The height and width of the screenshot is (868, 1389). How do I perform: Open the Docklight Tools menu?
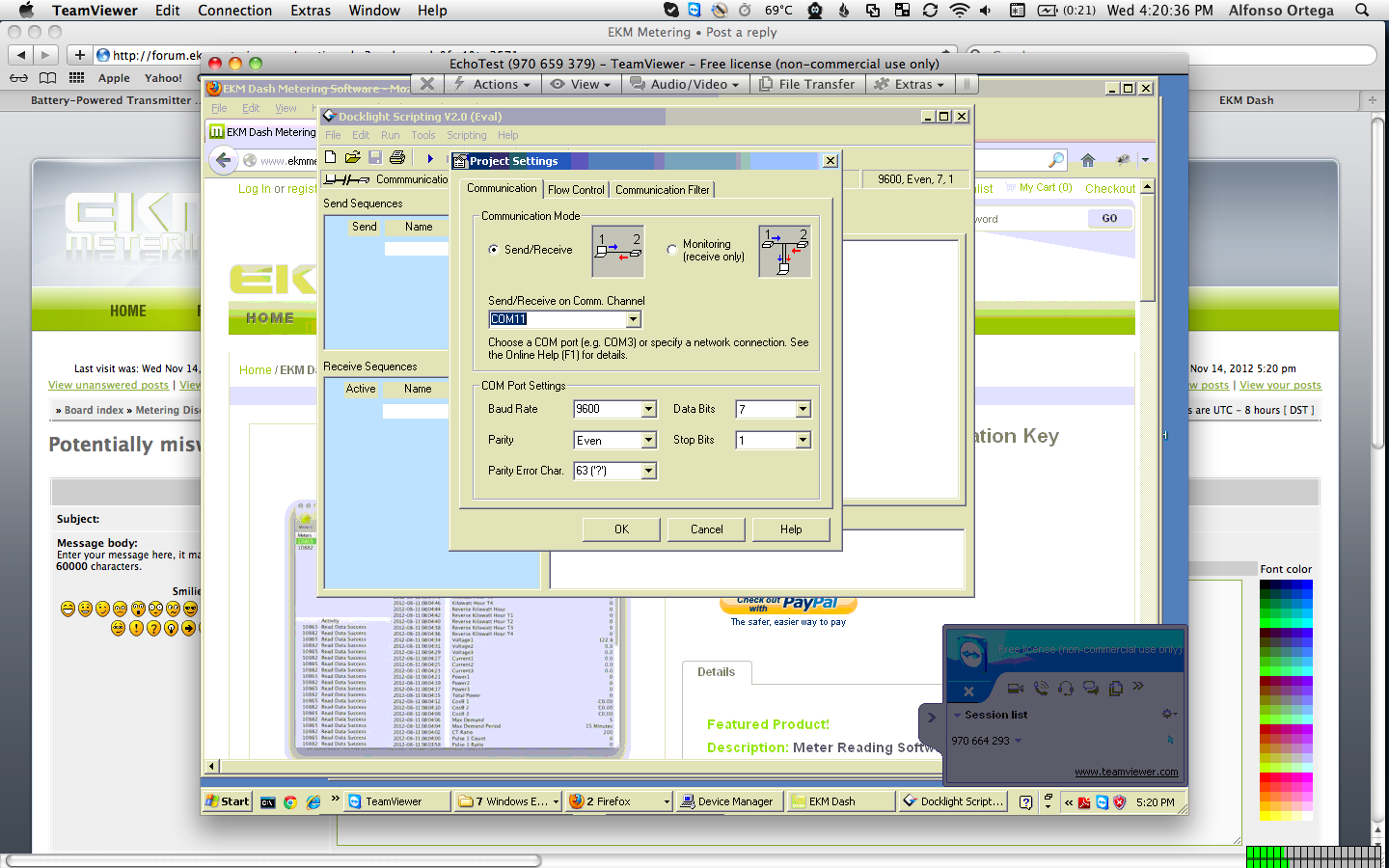(423, 135)
